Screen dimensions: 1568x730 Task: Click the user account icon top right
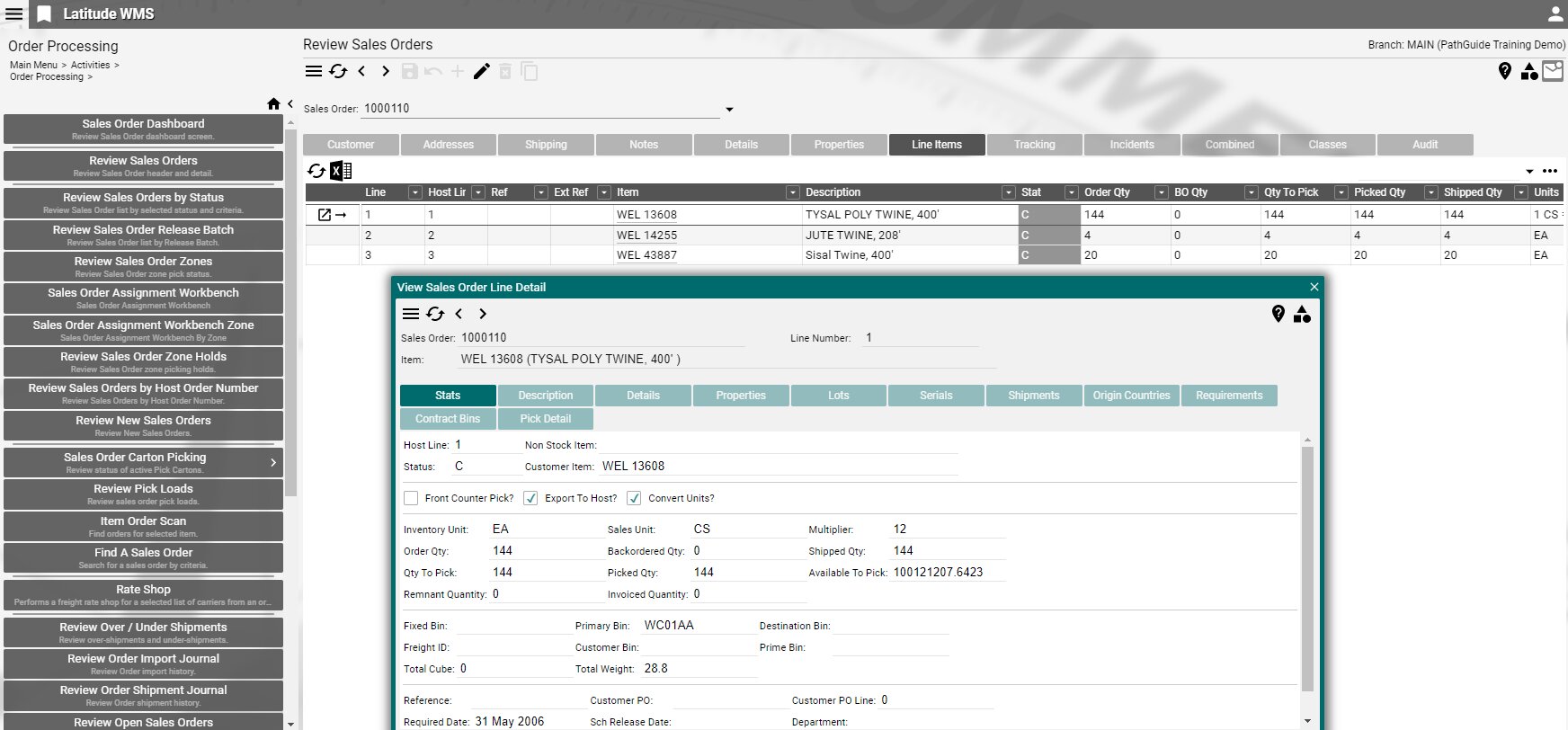[x=1555, y=14]
